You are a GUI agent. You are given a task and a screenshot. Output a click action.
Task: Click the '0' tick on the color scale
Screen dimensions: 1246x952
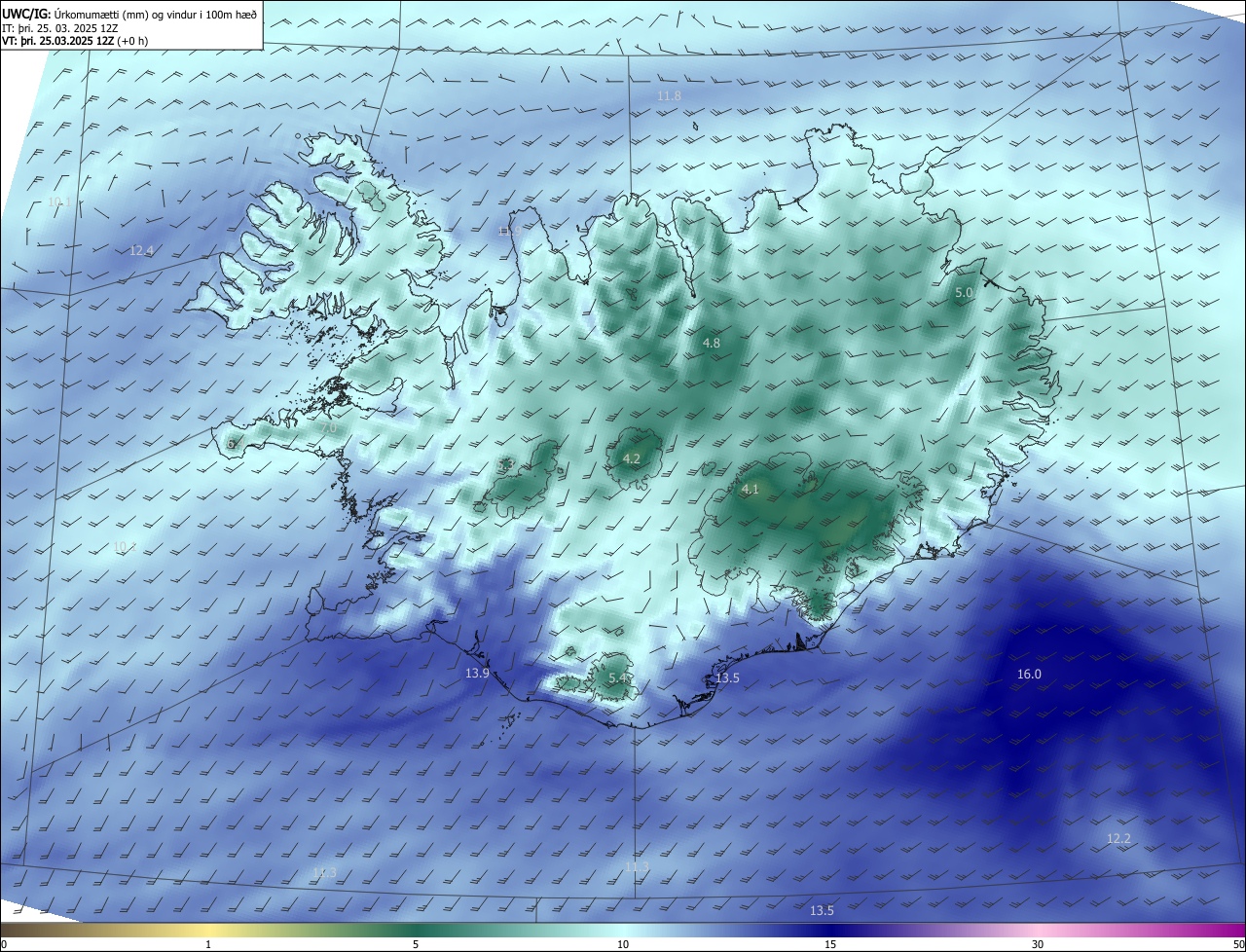pos(4,944)
